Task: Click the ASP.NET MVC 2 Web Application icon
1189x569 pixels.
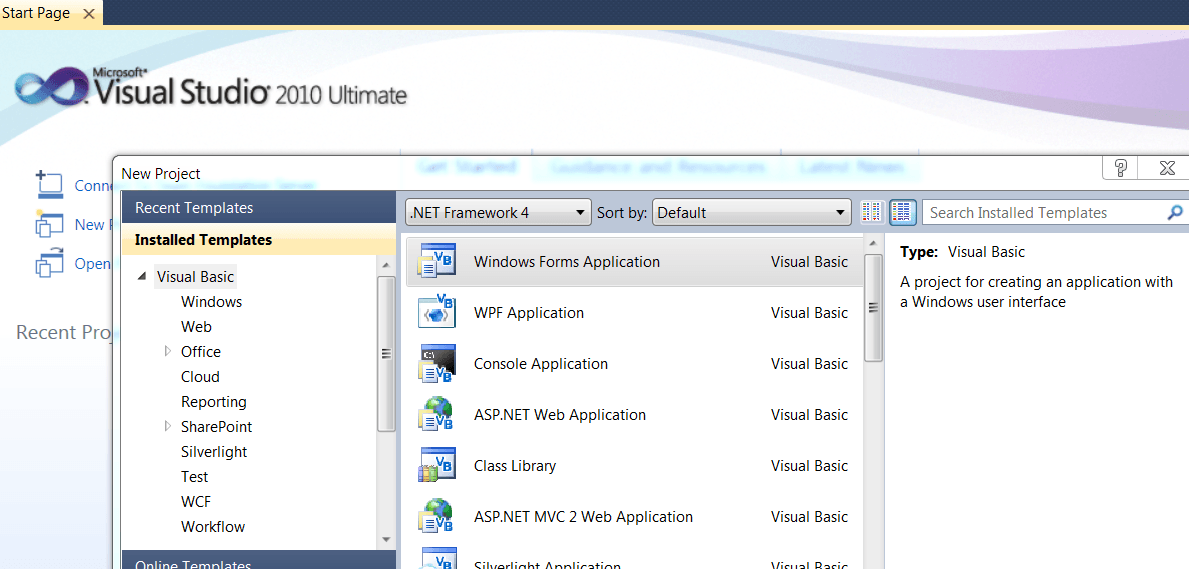Action: coord(437,516)
